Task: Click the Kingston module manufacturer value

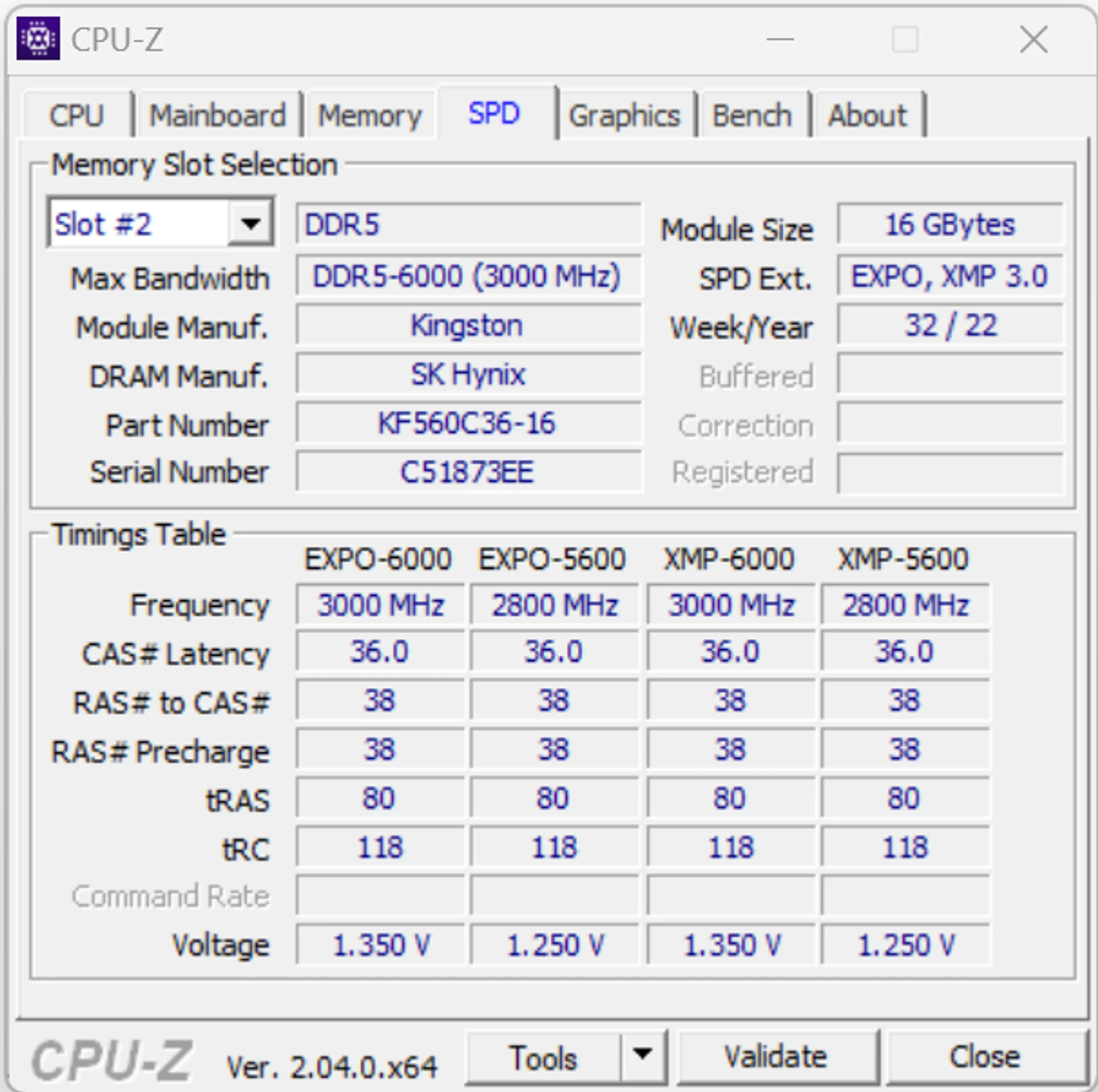Action: pos(468,325)
